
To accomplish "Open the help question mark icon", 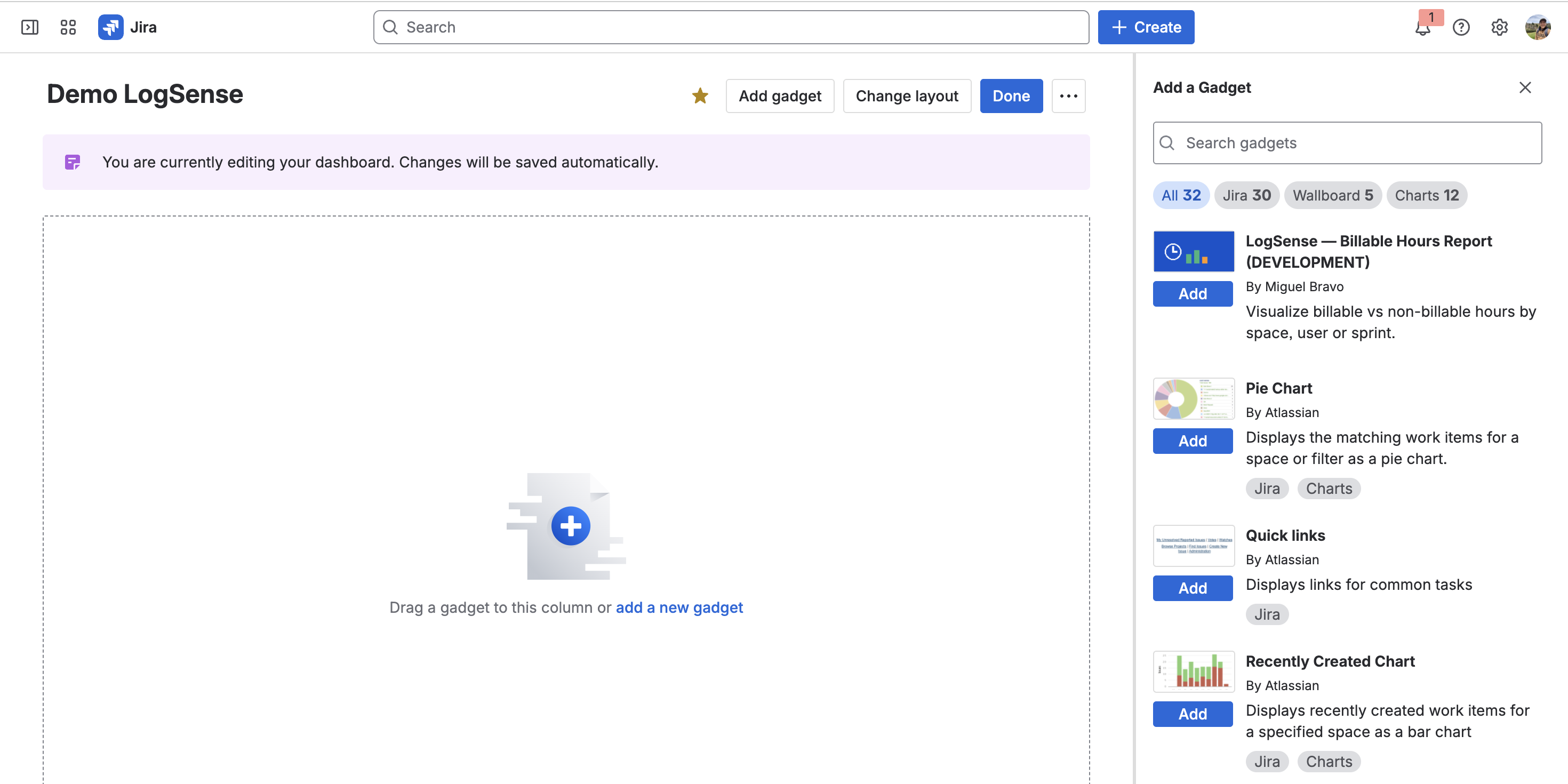I will tap(1461, 27).
